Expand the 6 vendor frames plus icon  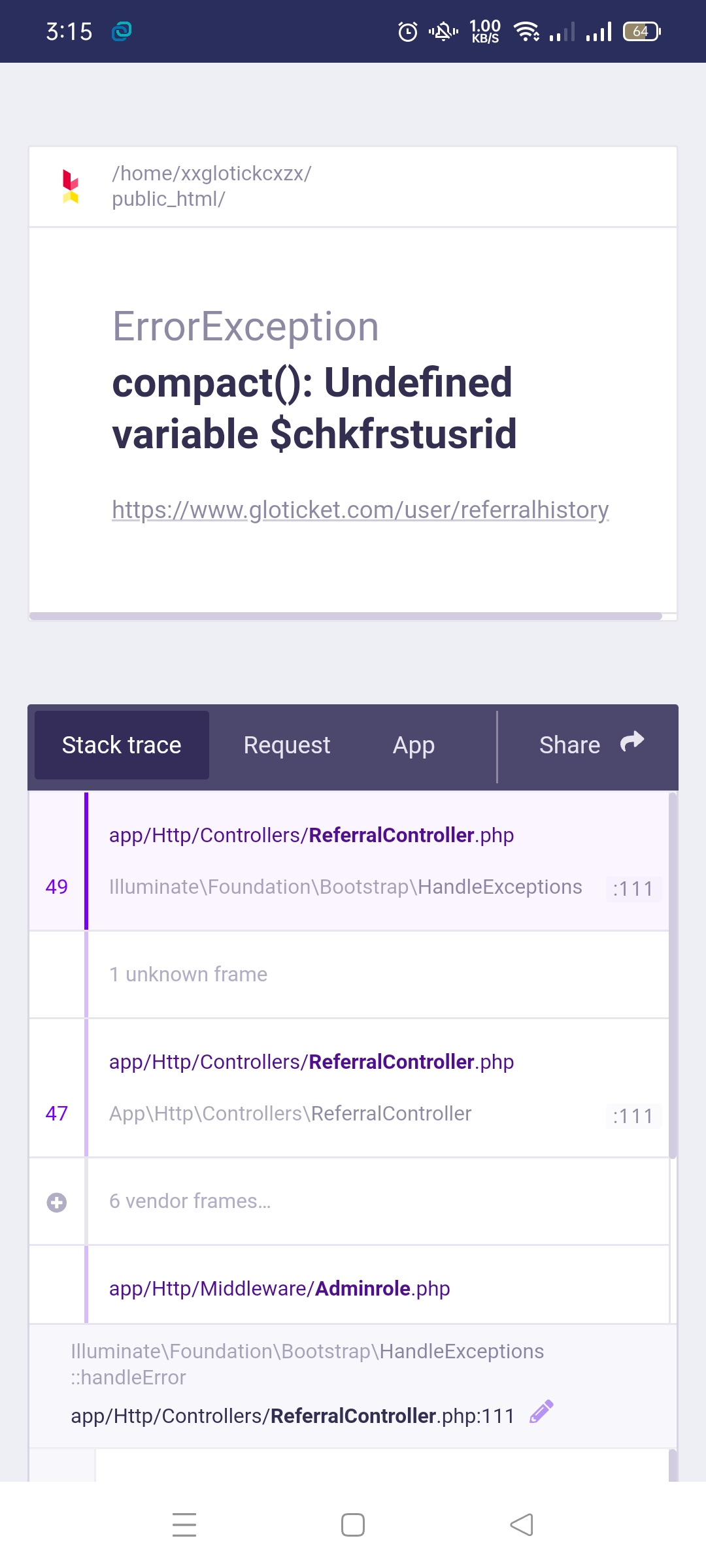(57, 1202)
